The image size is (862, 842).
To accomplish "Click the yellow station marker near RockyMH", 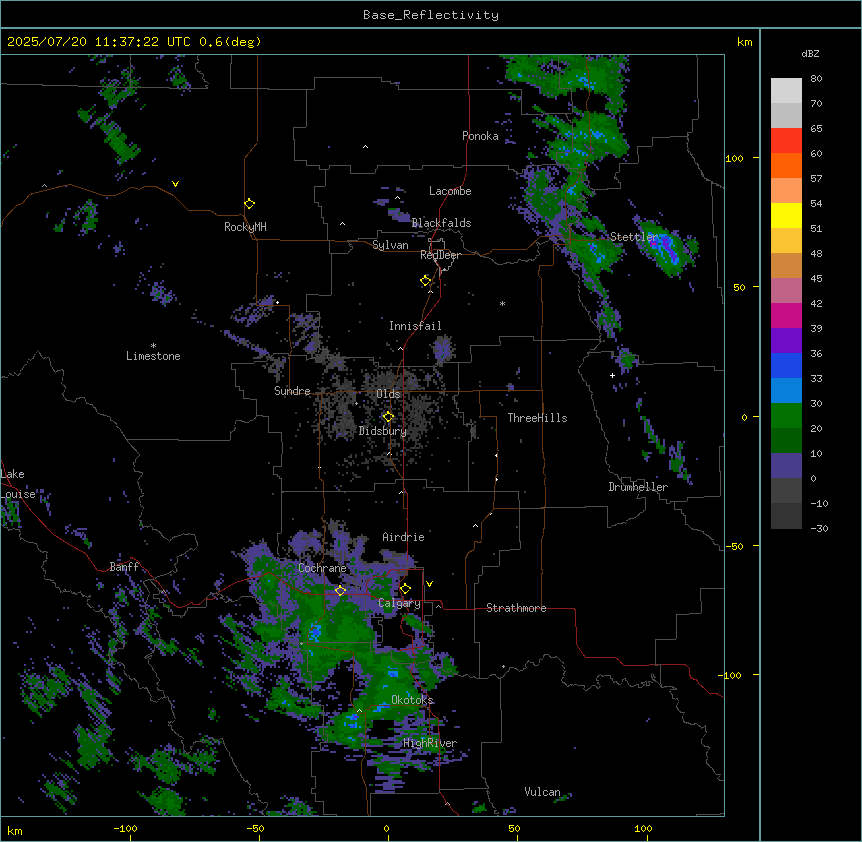I will (249, 204).
